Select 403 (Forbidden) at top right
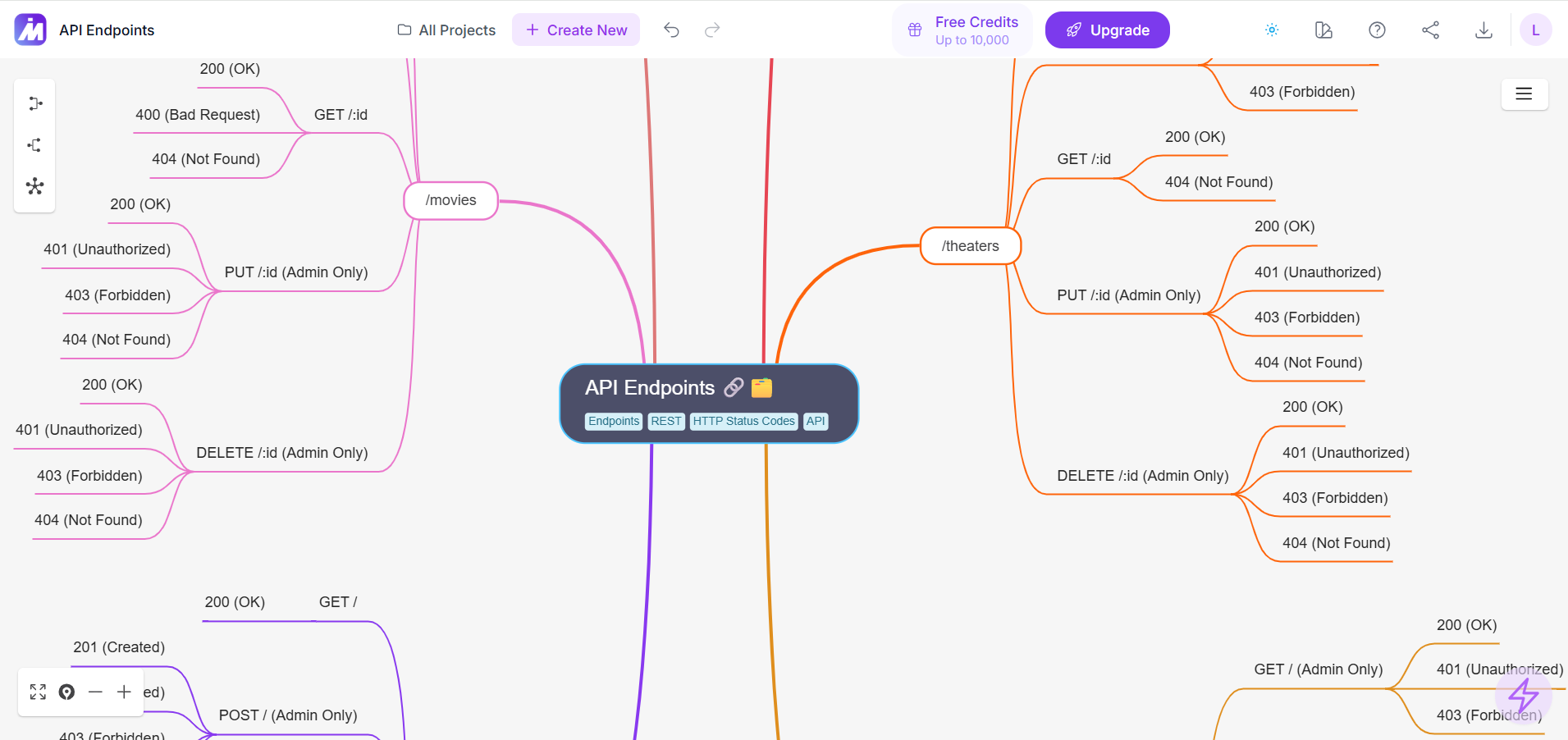 click(1302, 92)
